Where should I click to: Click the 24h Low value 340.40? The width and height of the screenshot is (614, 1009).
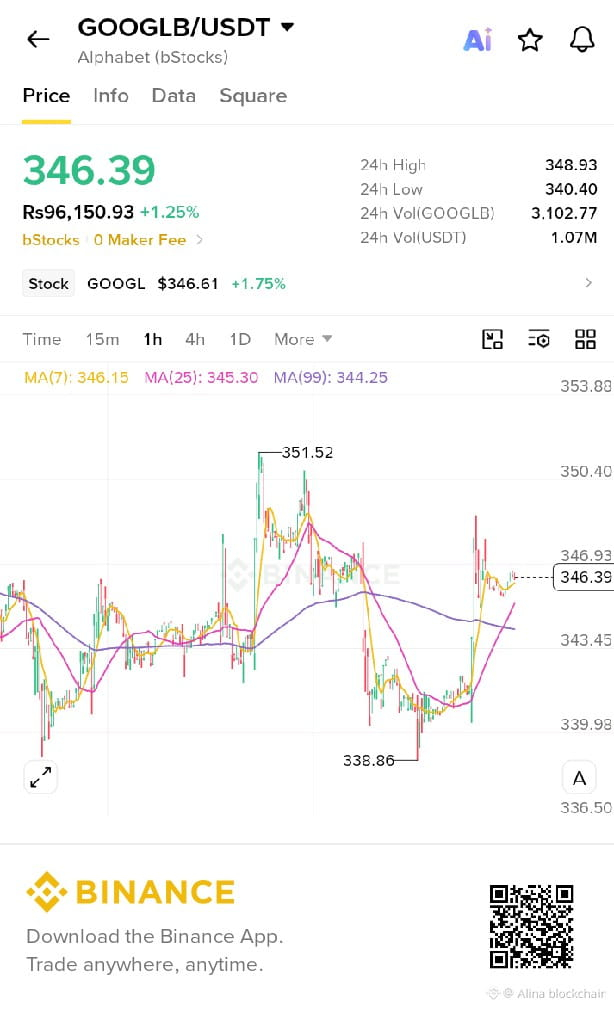tap(571, 189)
